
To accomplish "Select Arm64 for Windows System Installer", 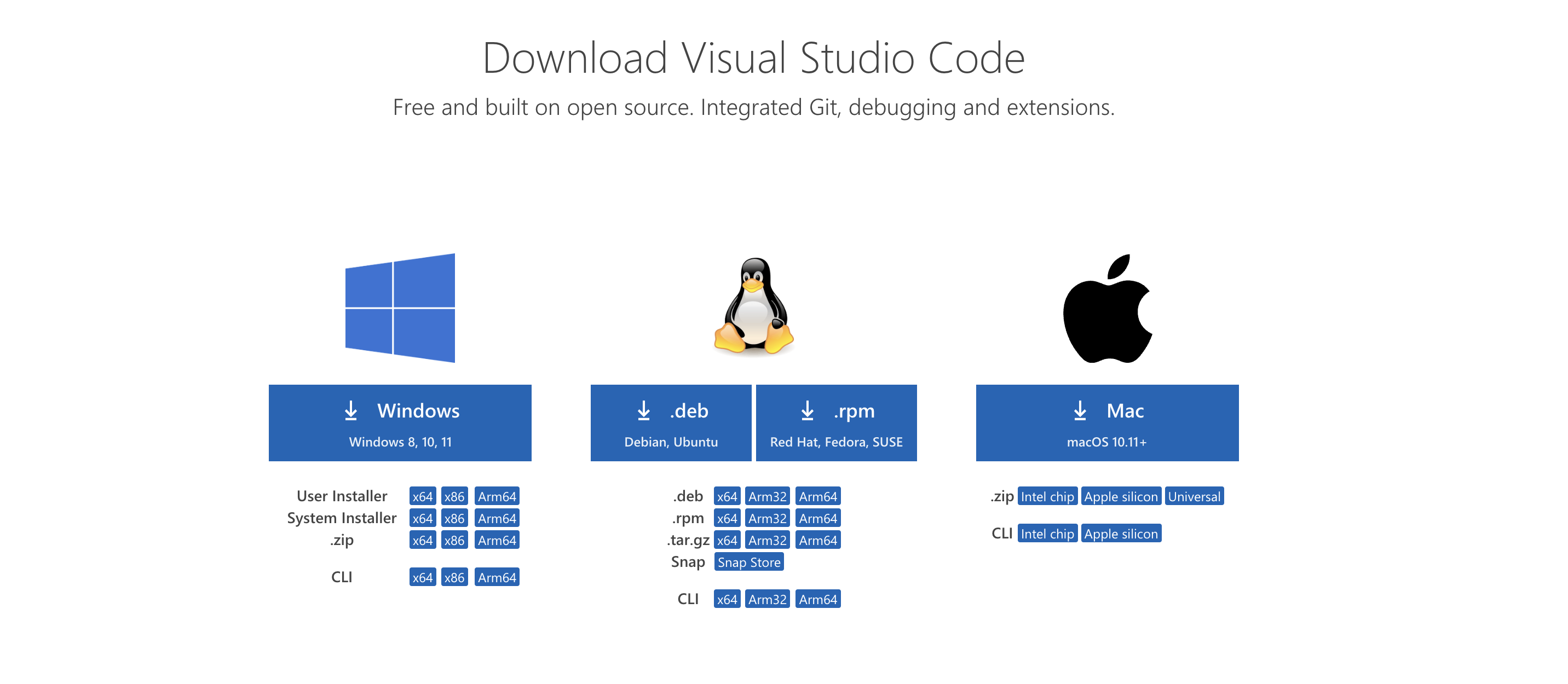I will pos(497,519).
